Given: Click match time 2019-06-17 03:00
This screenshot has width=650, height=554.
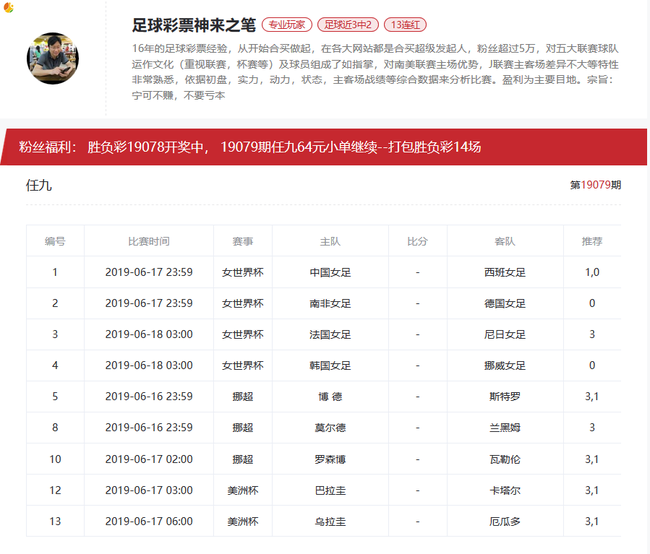Looking at the screenshot, I should point(149,491).
